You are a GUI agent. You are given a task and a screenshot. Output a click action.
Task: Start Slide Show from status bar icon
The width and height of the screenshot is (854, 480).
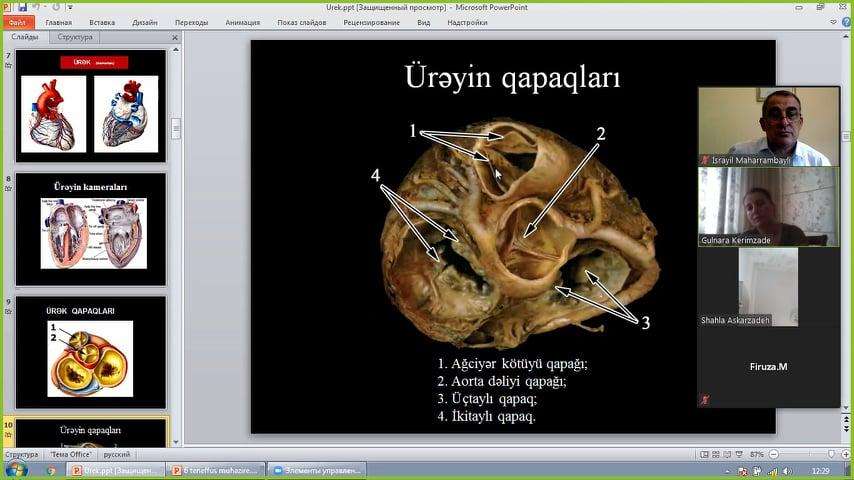pos(739,454)
